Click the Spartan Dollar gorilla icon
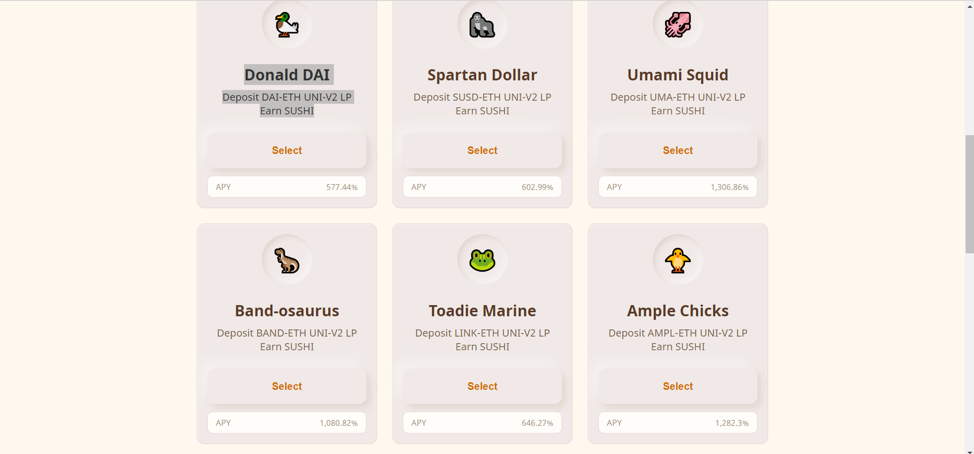Image resolution: width=974 pixels, height=454 pixels. (x=482, y=24)
